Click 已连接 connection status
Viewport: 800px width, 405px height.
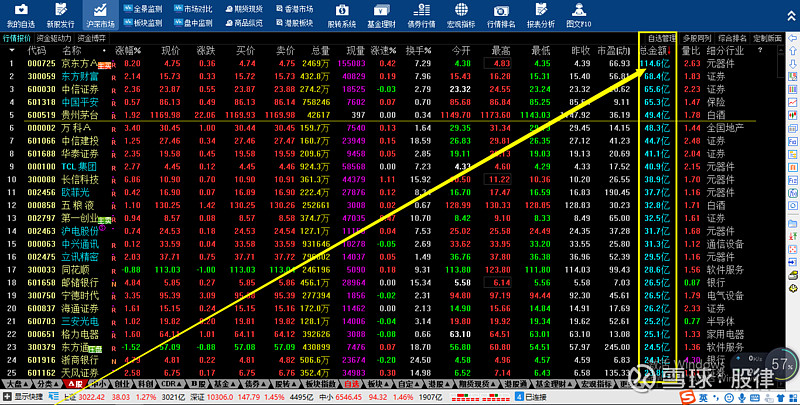(535, 397)
